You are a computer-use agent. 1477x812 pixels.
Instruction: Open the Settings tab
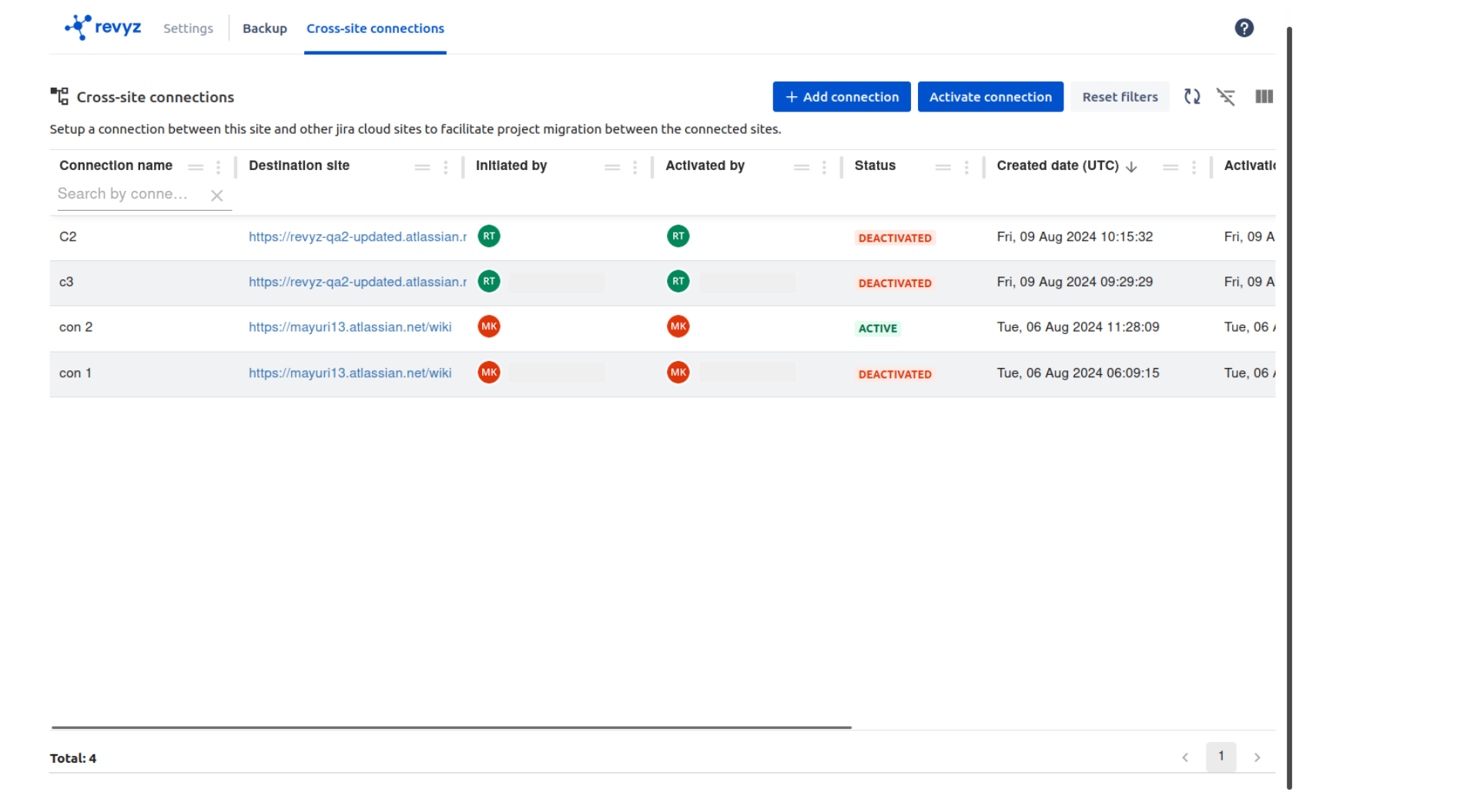188,28
